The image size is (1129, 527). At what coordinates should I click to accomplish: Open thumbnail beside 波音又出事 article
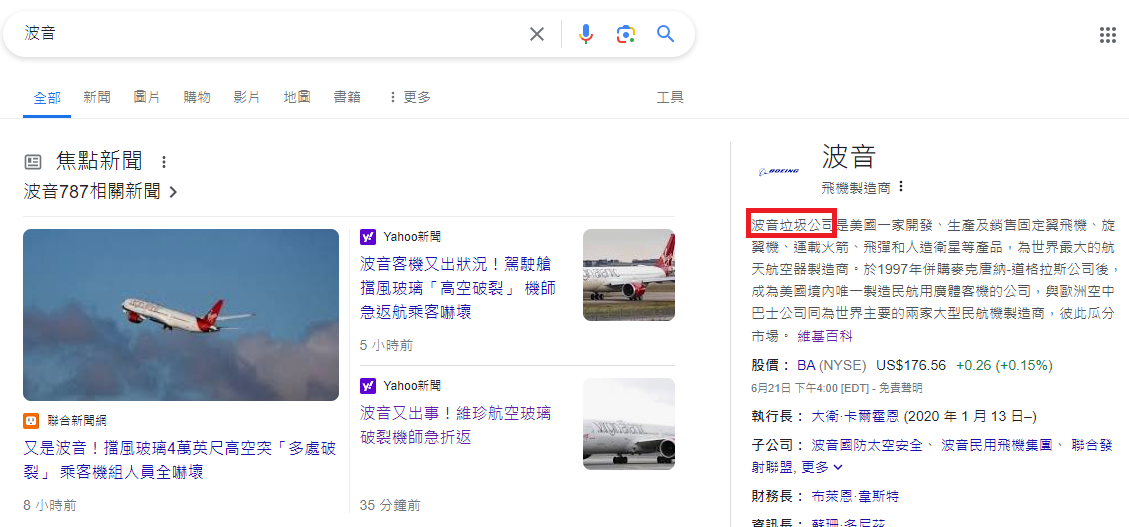629,424
